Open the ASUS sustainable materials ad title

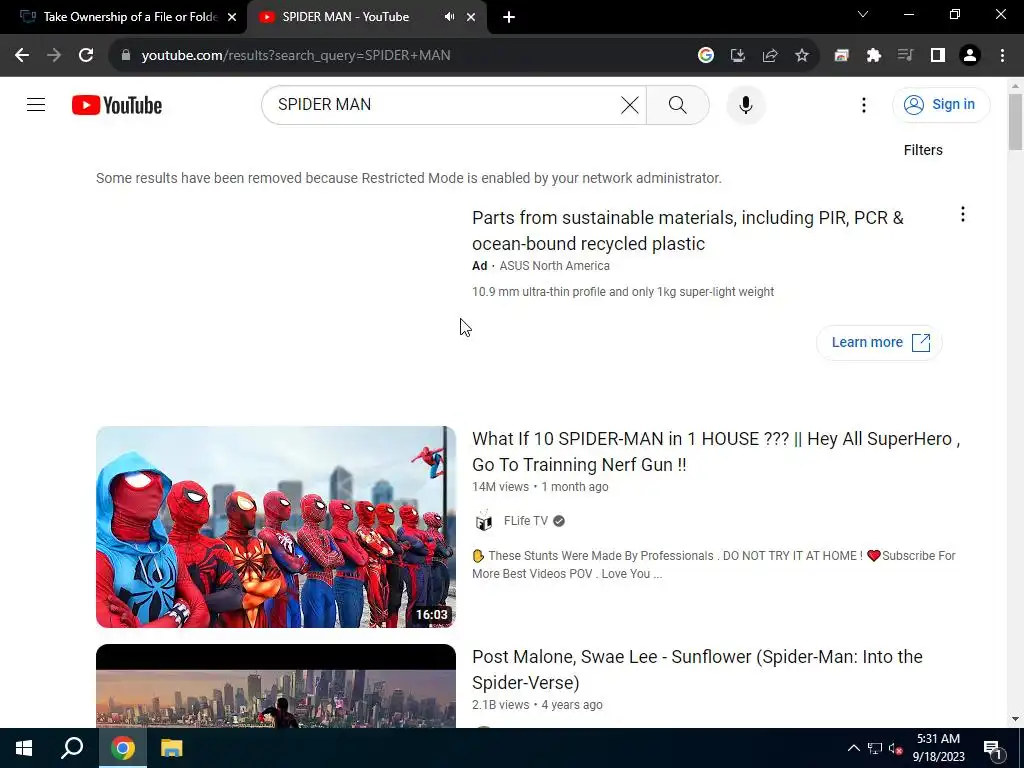[x=688, y=231]
